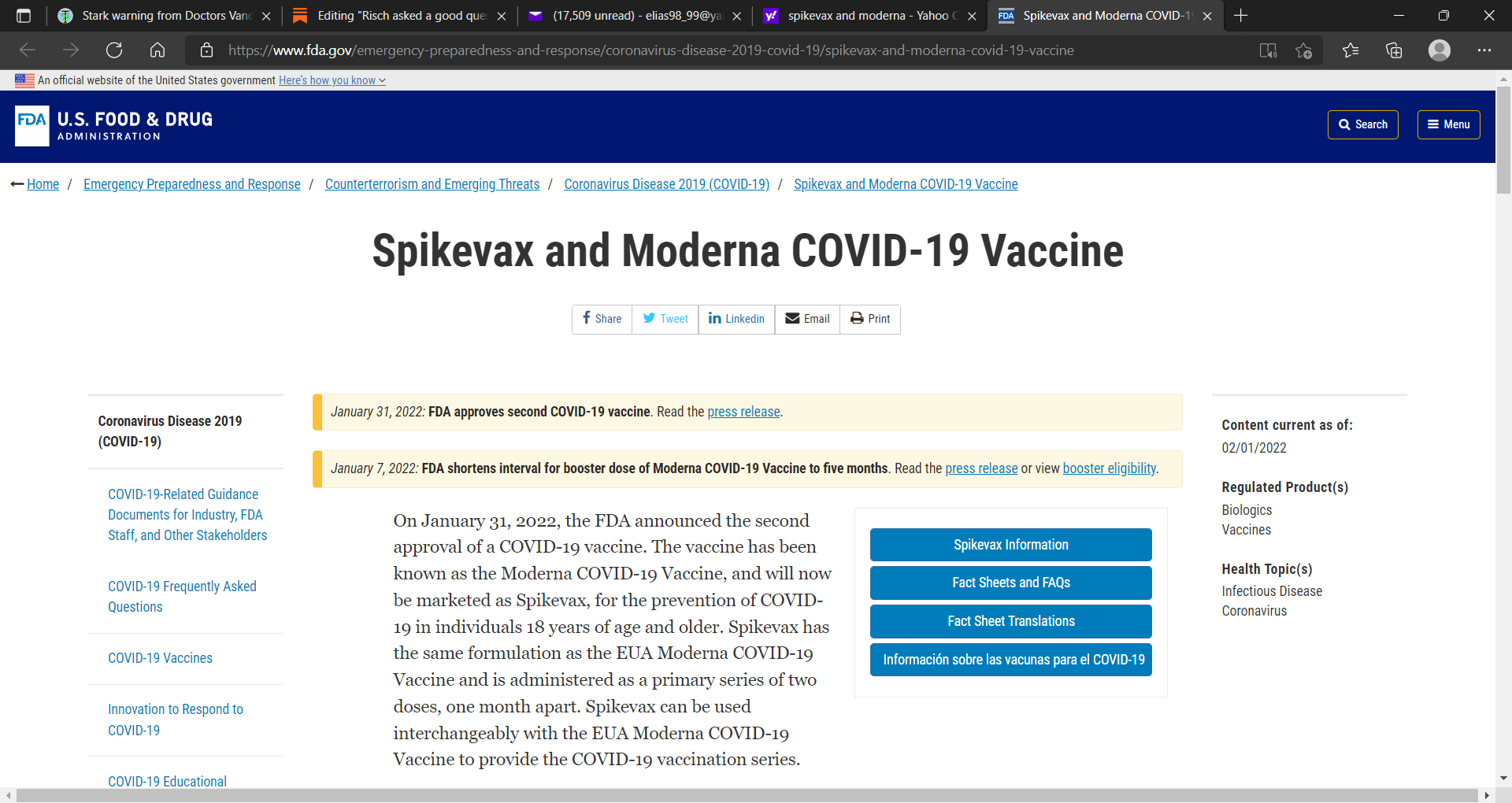Click the FDA logo in header
Viewport: 1512px width, 803px height.
point(114,126)
